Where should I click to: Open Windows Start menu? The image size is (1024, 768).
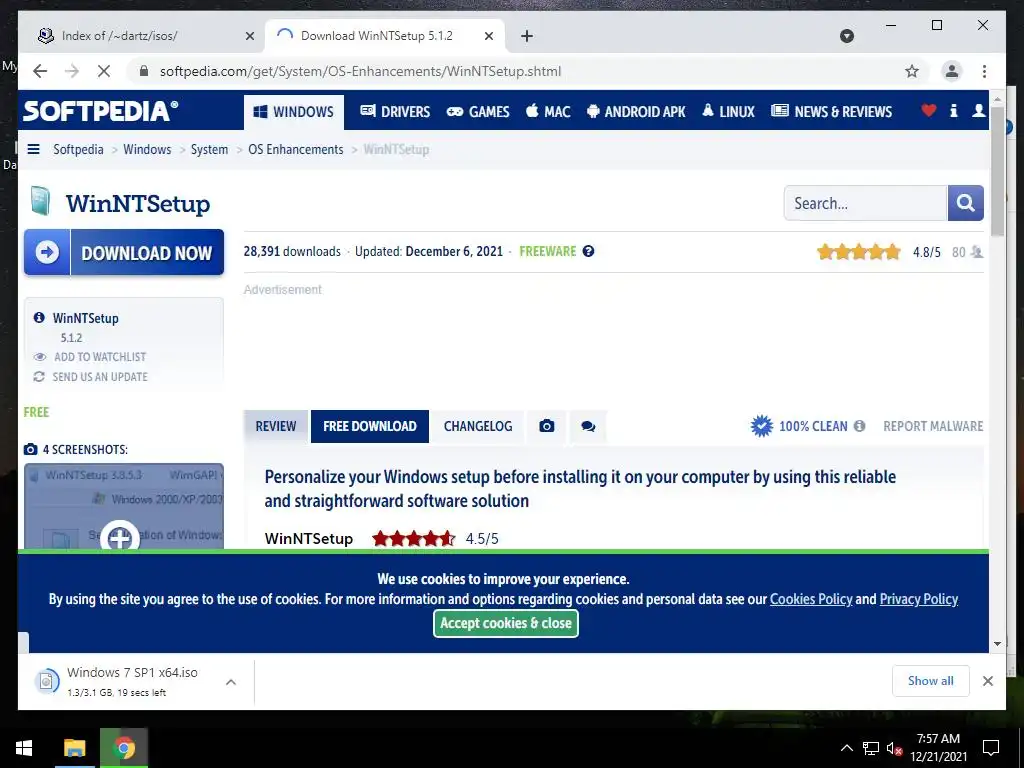click(x=24, y=748)
